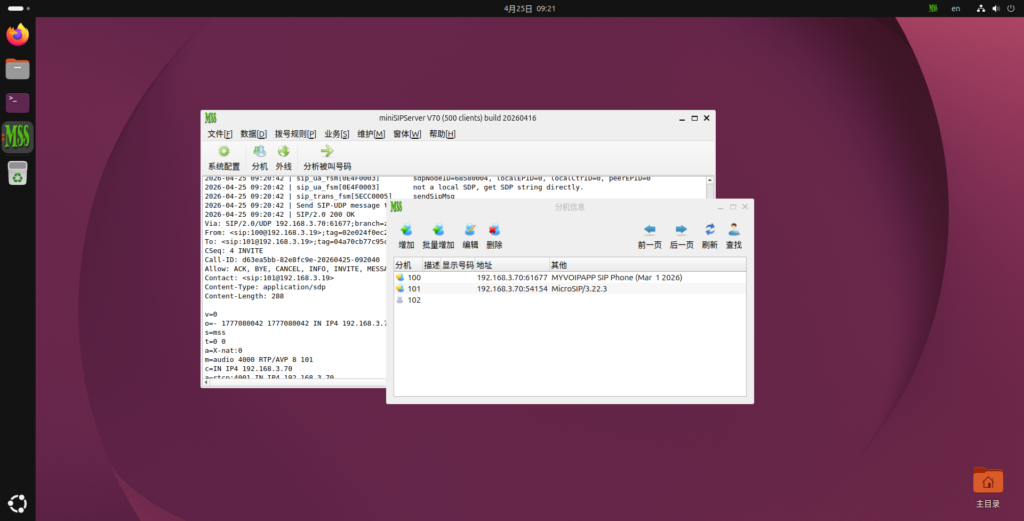Click volume icon in top bar
Screen dimensions: 1024x521
point(995,8)
